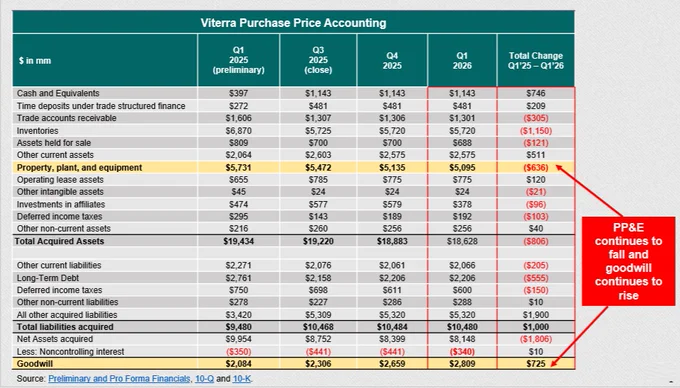
Task: Click the Q1 2026 Goodwill value $2,809
Action: (x=462, y=364)
